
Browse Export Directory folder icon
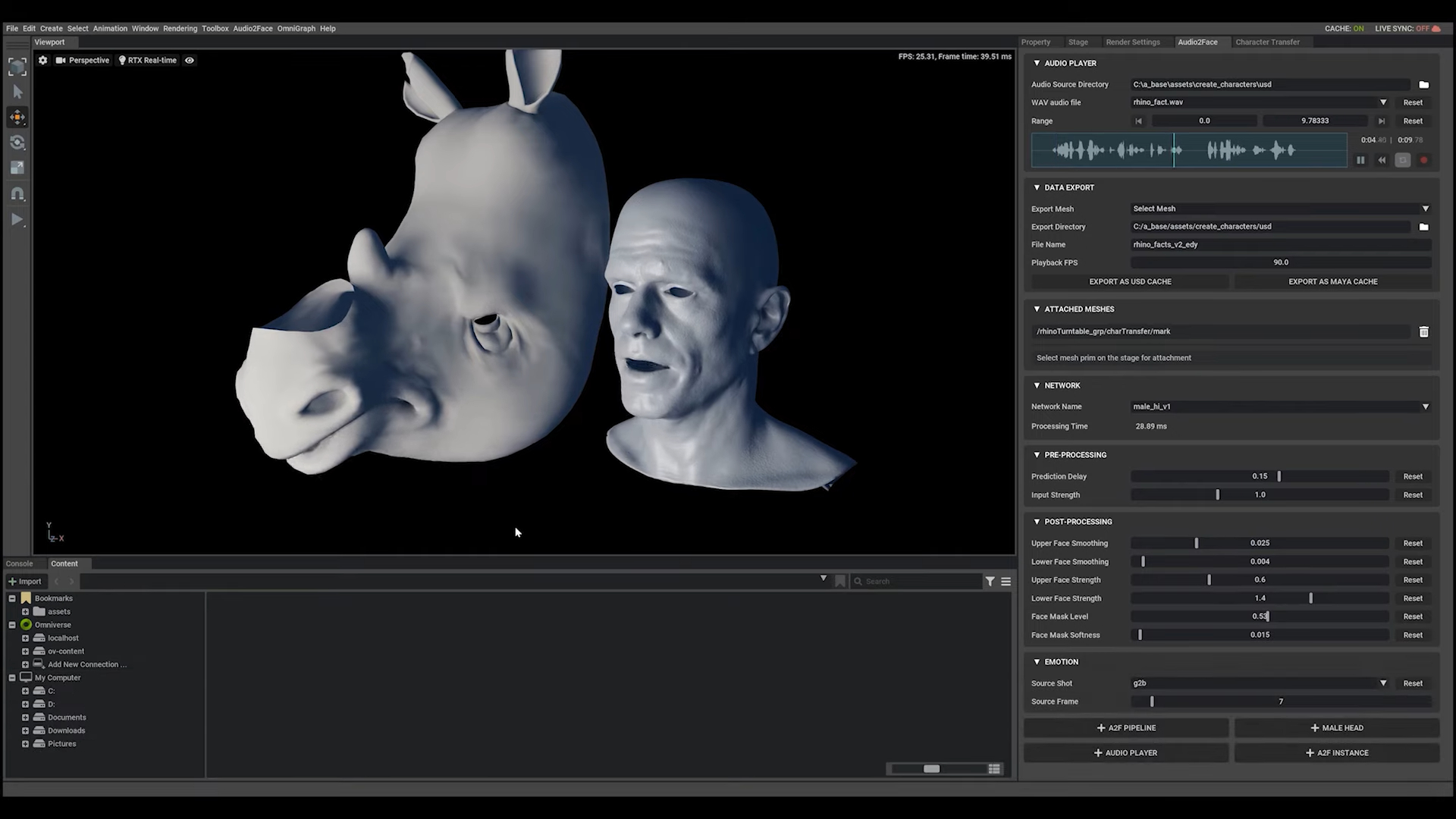[1423, 227]
